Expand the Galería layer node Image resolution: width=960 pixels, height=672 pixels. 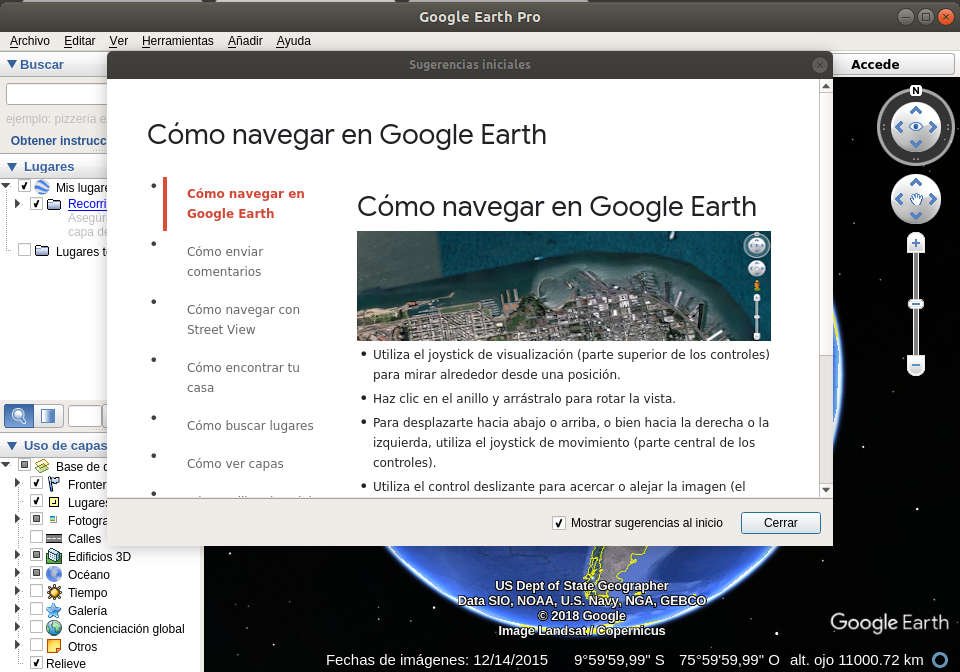click(17, 608)
